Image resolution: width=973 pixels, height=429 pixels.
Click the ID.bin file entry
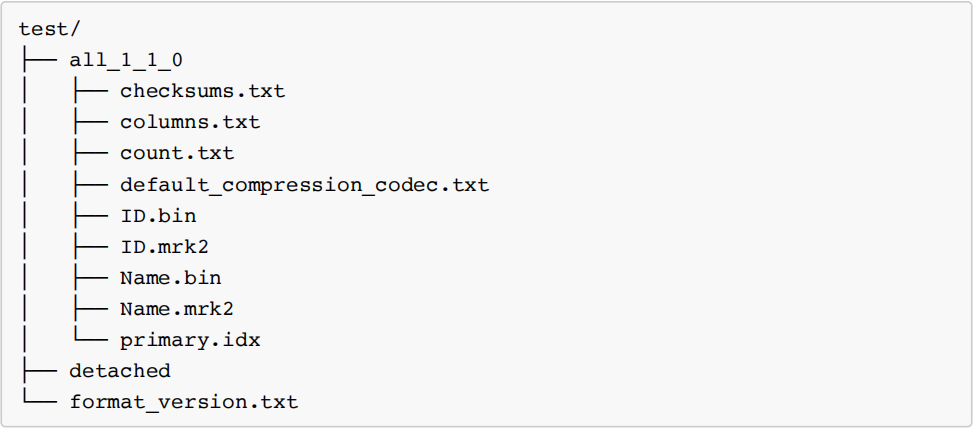158,216
